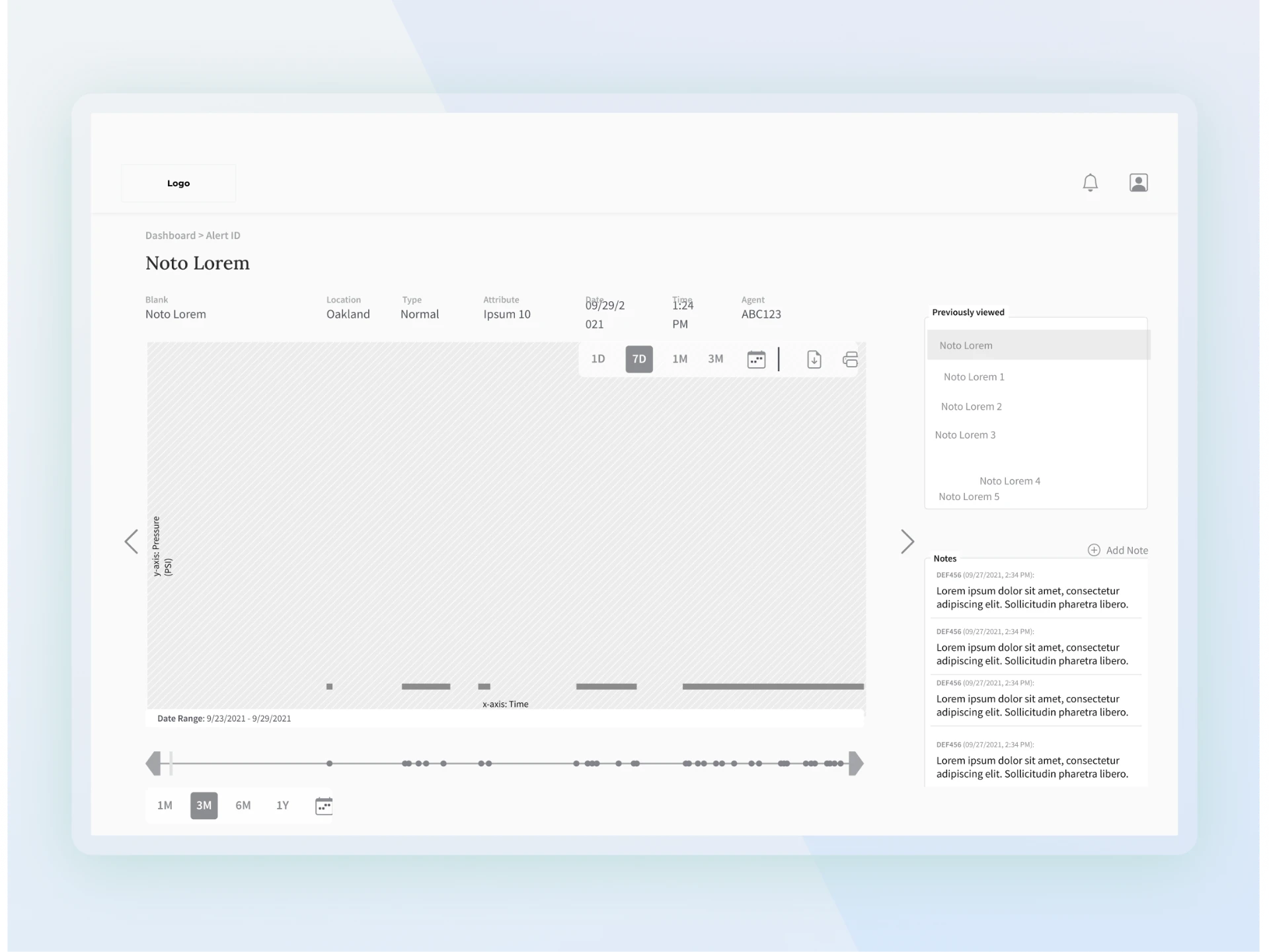Go to previous chart with left chevron

click(132, 542)
